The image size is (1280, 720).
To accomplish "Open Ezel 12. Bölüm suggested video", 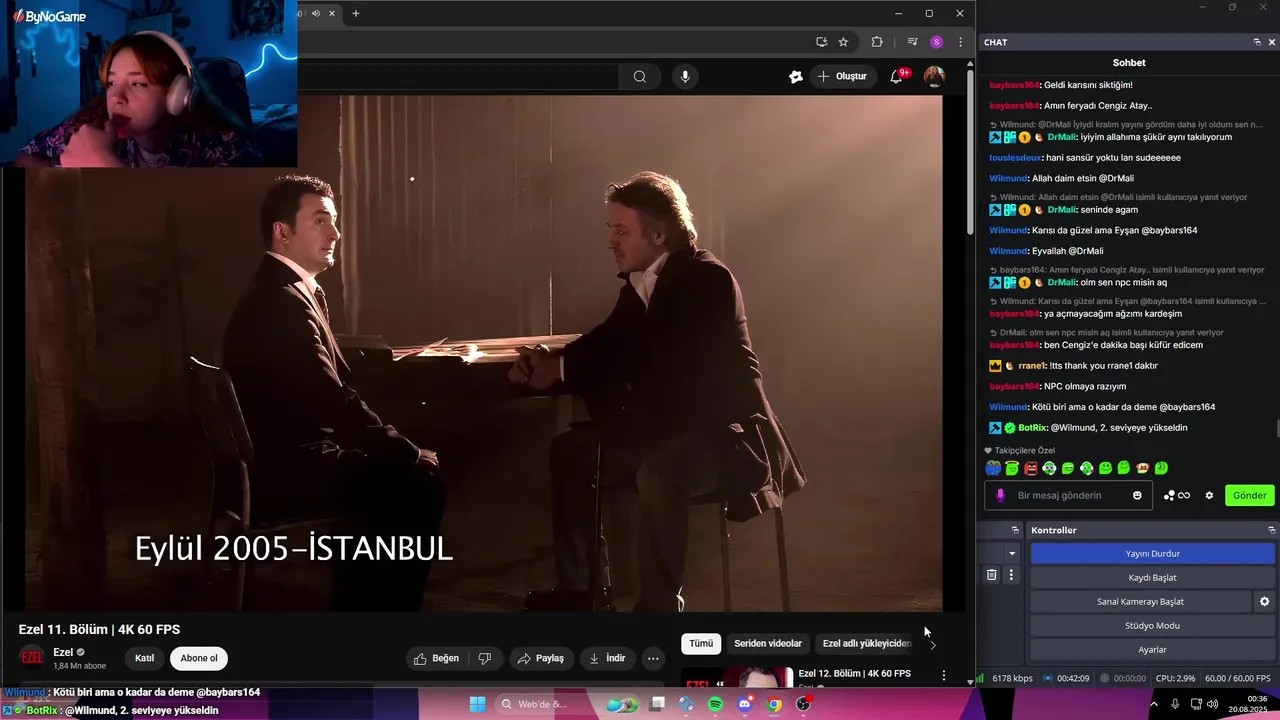I will 854,674.
